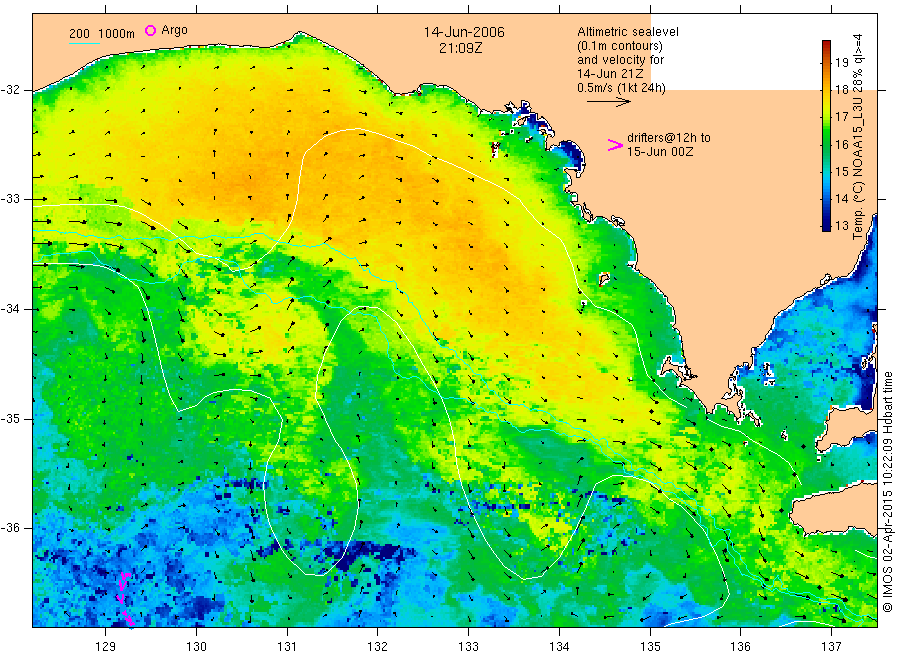Click the "and velocity for" text line

620,60
